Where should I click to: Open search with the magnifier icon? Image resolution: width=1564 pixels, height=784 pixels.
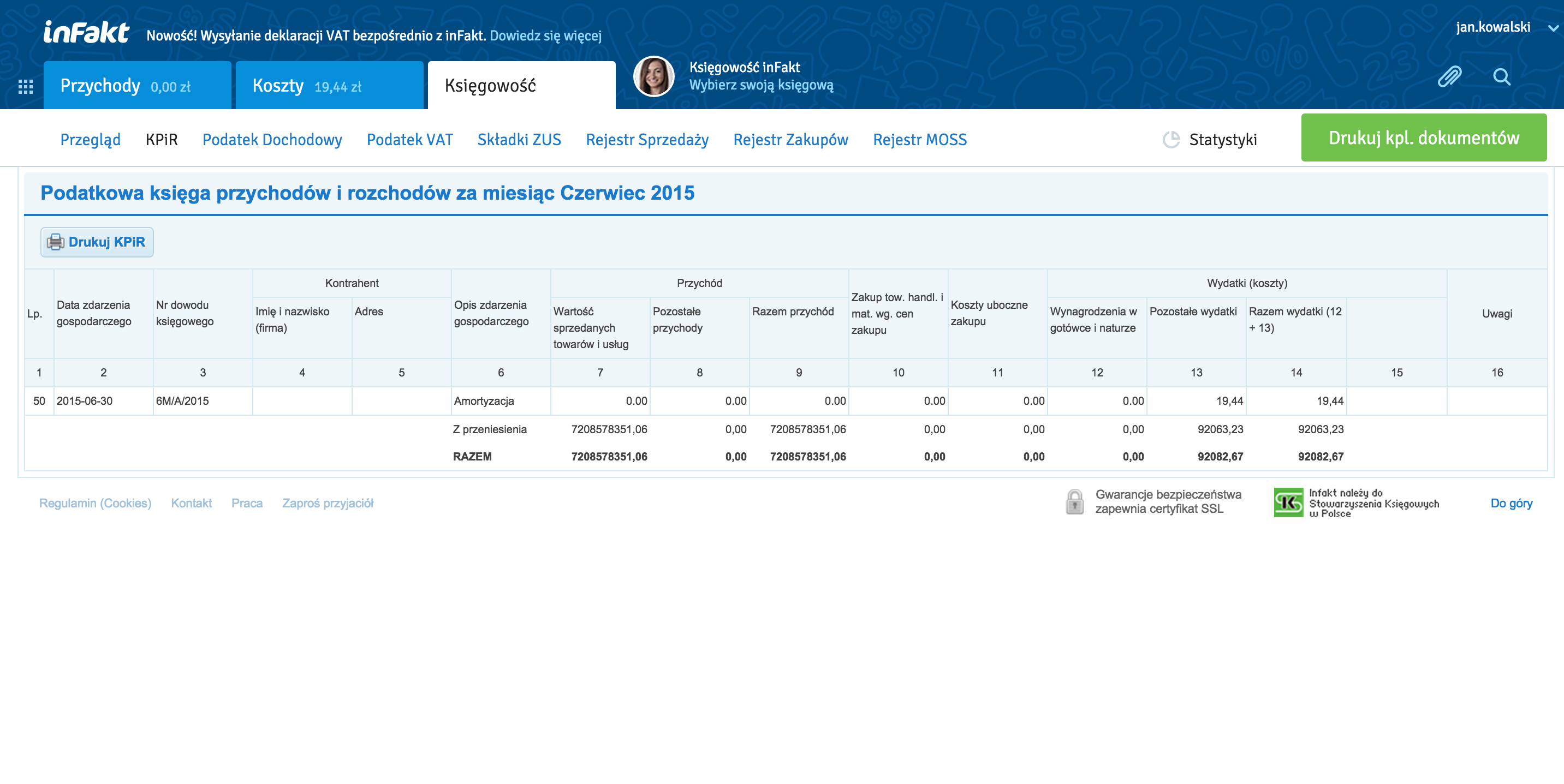tap(1501, 76)
